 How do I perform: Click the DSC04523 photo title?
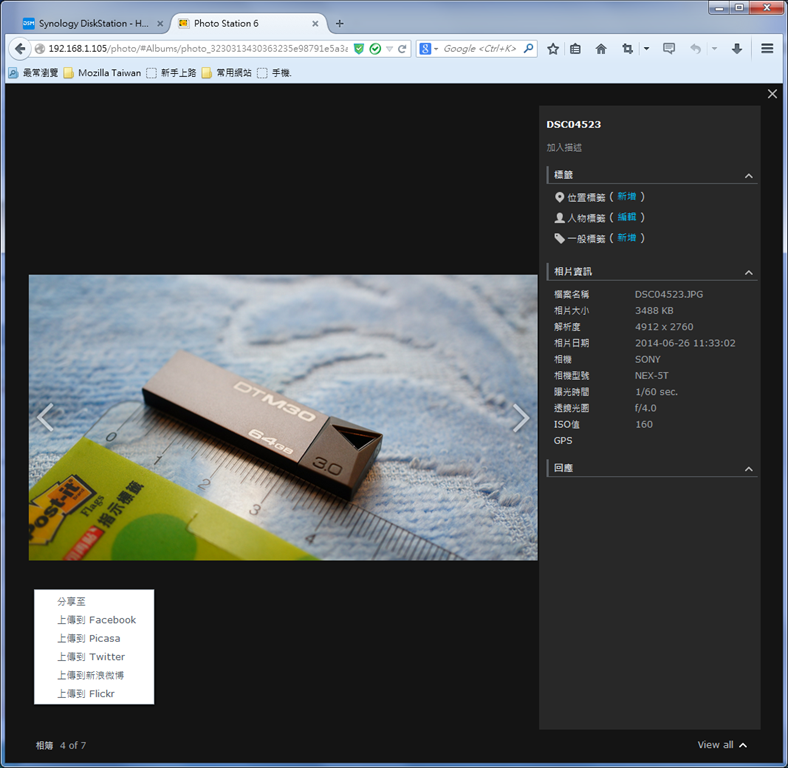[x=573, y=125]
